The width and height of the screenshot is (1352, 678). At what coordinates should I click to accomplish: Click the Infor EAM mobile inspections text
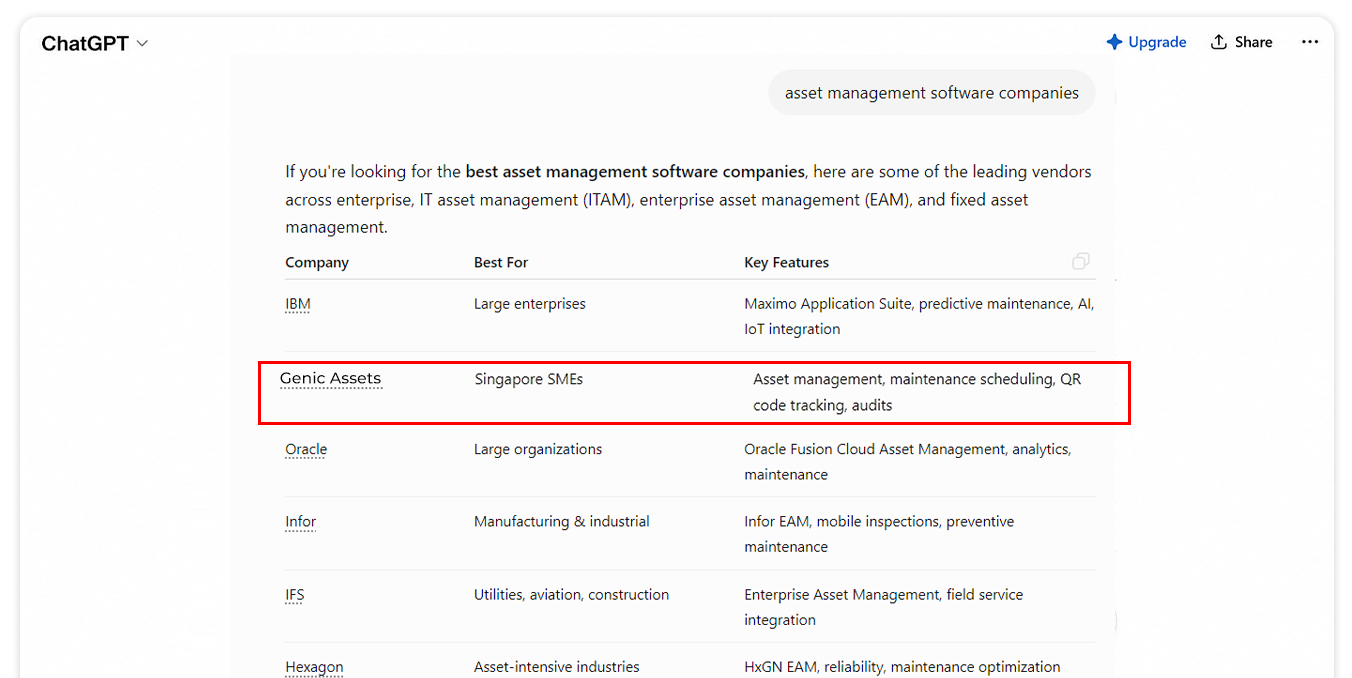coord(879,534)
